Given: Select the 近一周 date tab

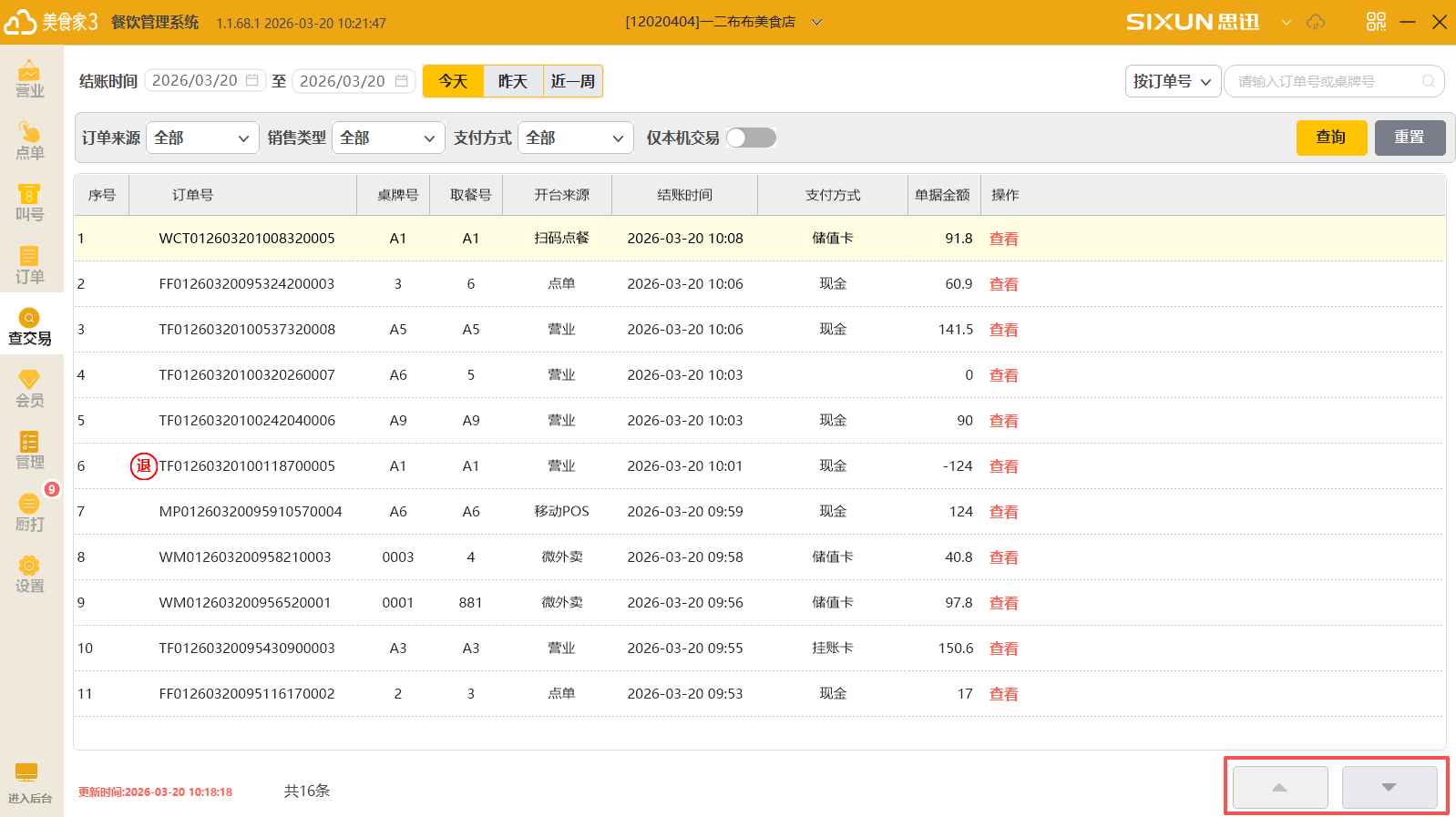Looking at the screenshot, I should click(573, 81).
